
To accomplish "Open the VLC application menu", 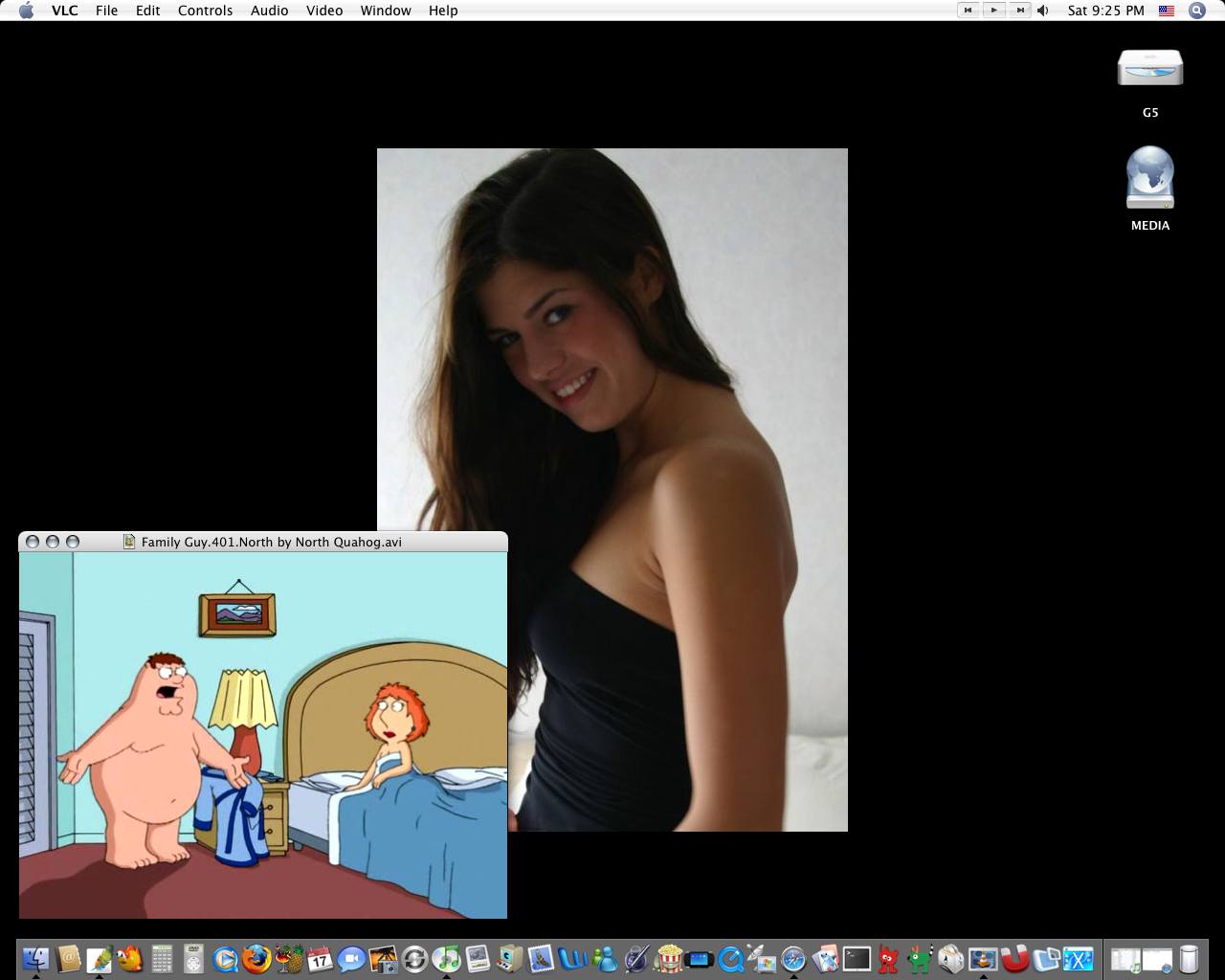I will [65, 11].
